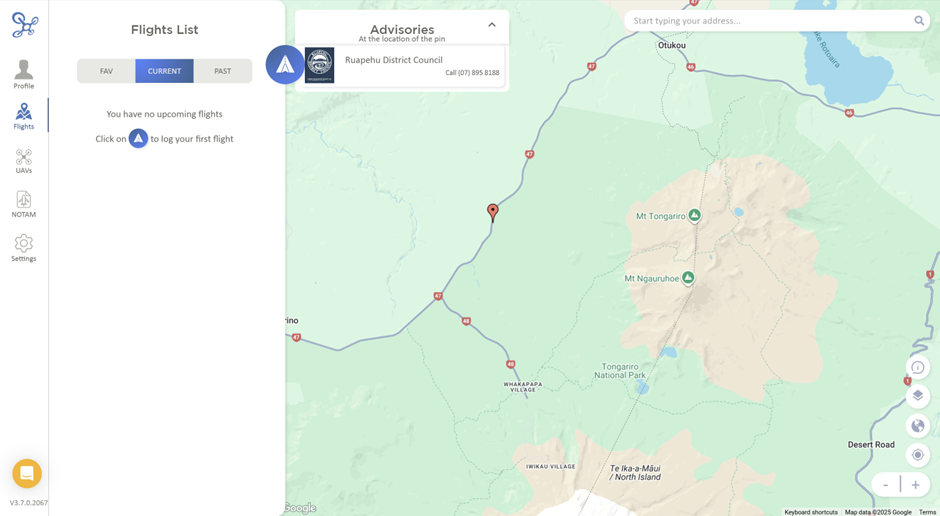Screen dimensions: 940x516
Task: Zoom out the map with minus
Action: click(885, 485)
